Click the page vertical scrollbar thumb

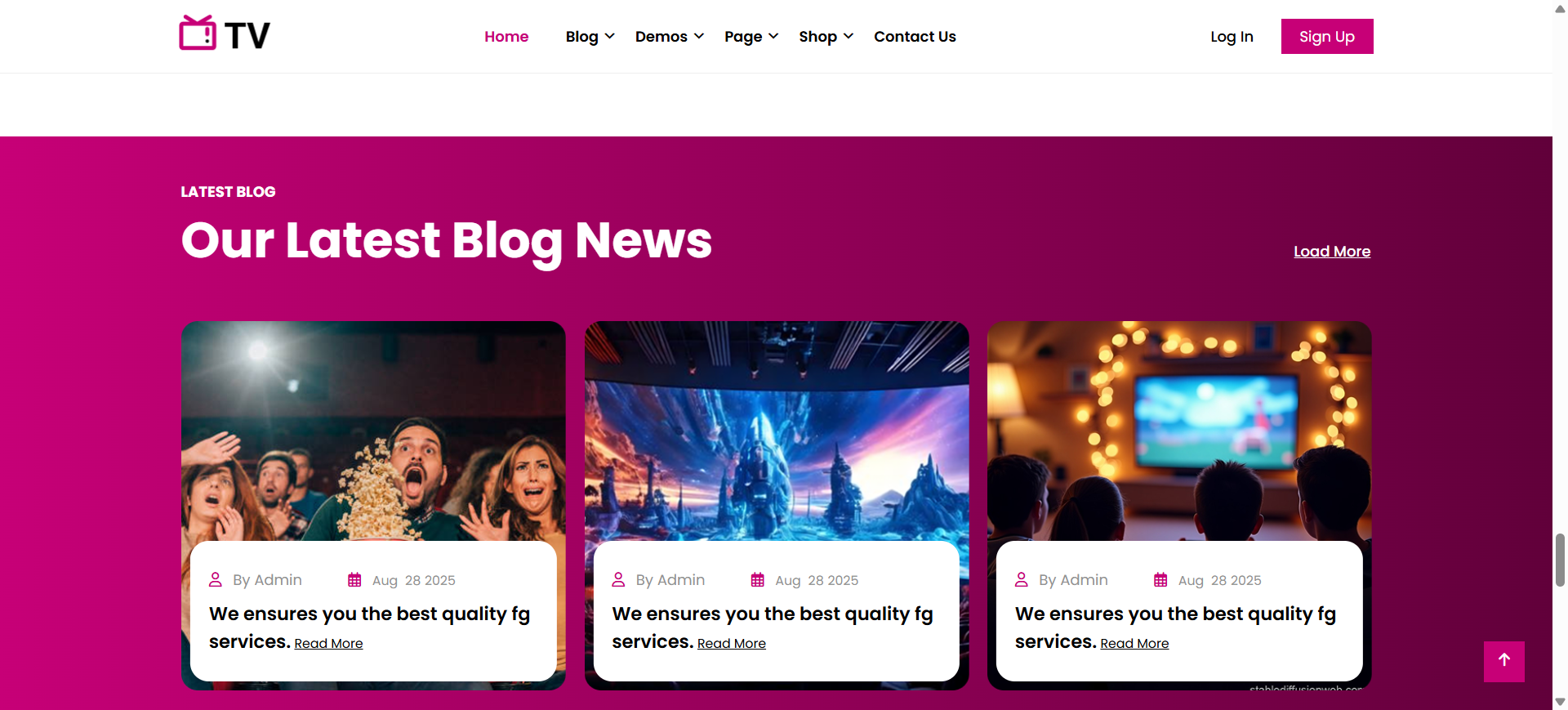pos(1560,560)
